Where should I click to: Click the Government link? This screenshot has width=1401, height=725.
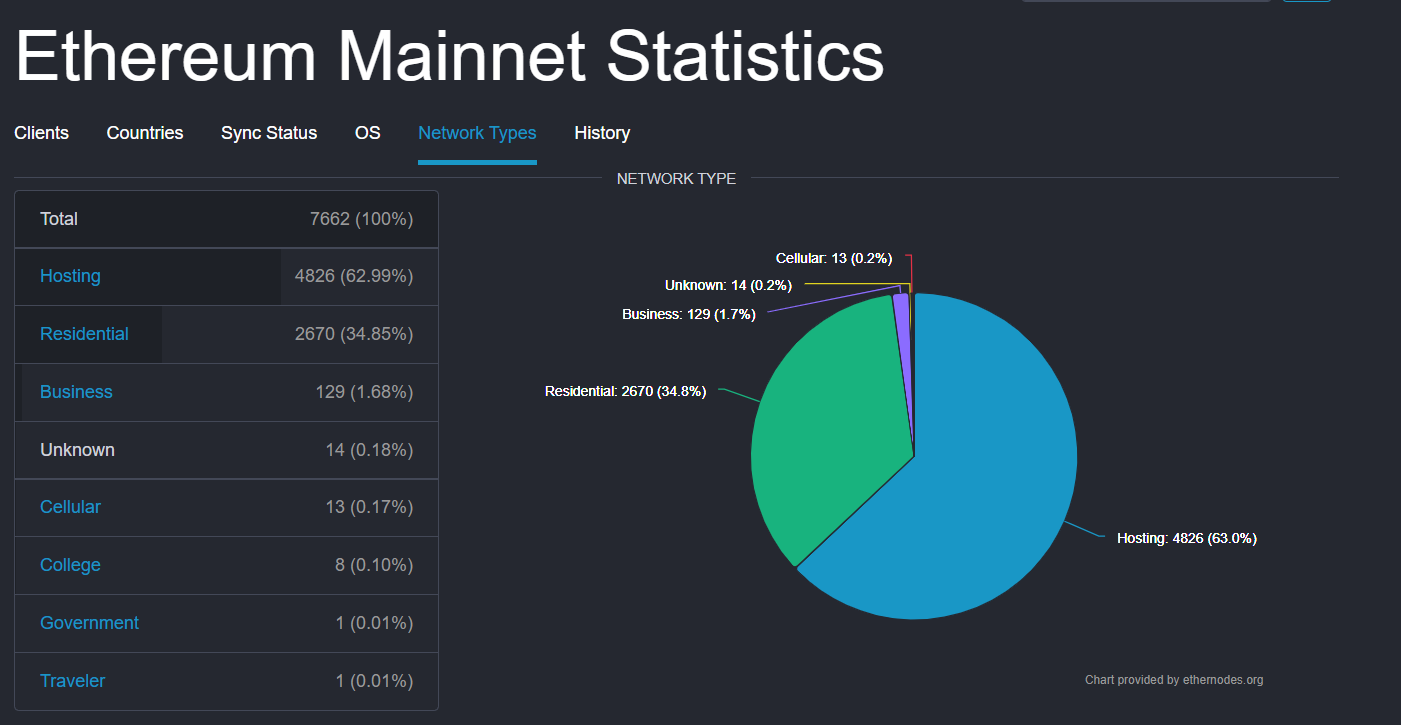(x=89, y=623)
